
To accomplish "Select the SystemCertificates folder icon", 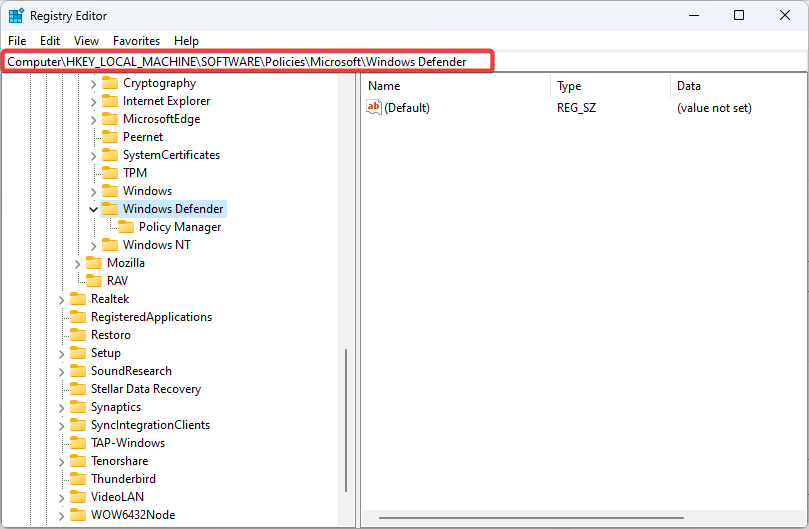I will pos(110,154).
